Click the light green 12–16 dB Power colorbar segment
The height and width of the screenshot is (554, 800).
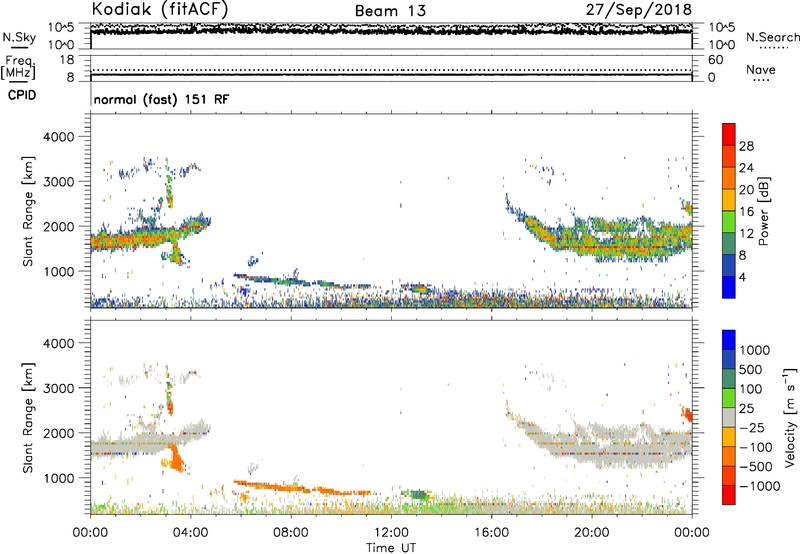729,222
